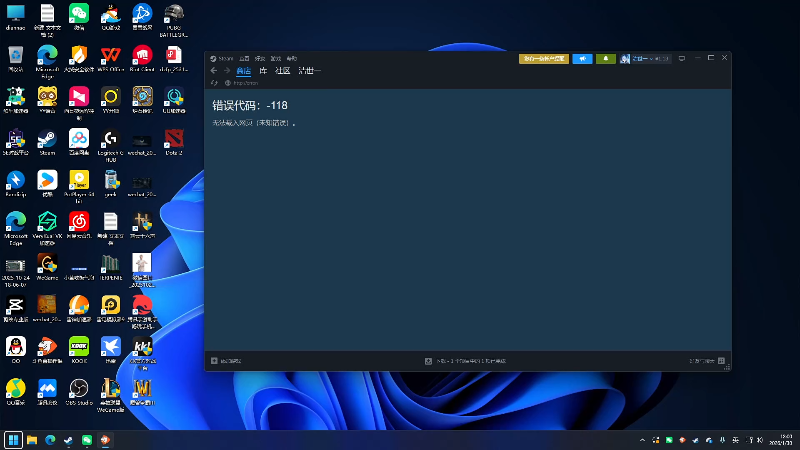Select the WeChat desktop shortcut
This screenshot has height=450, width=800.
click(x=79, y=17)
